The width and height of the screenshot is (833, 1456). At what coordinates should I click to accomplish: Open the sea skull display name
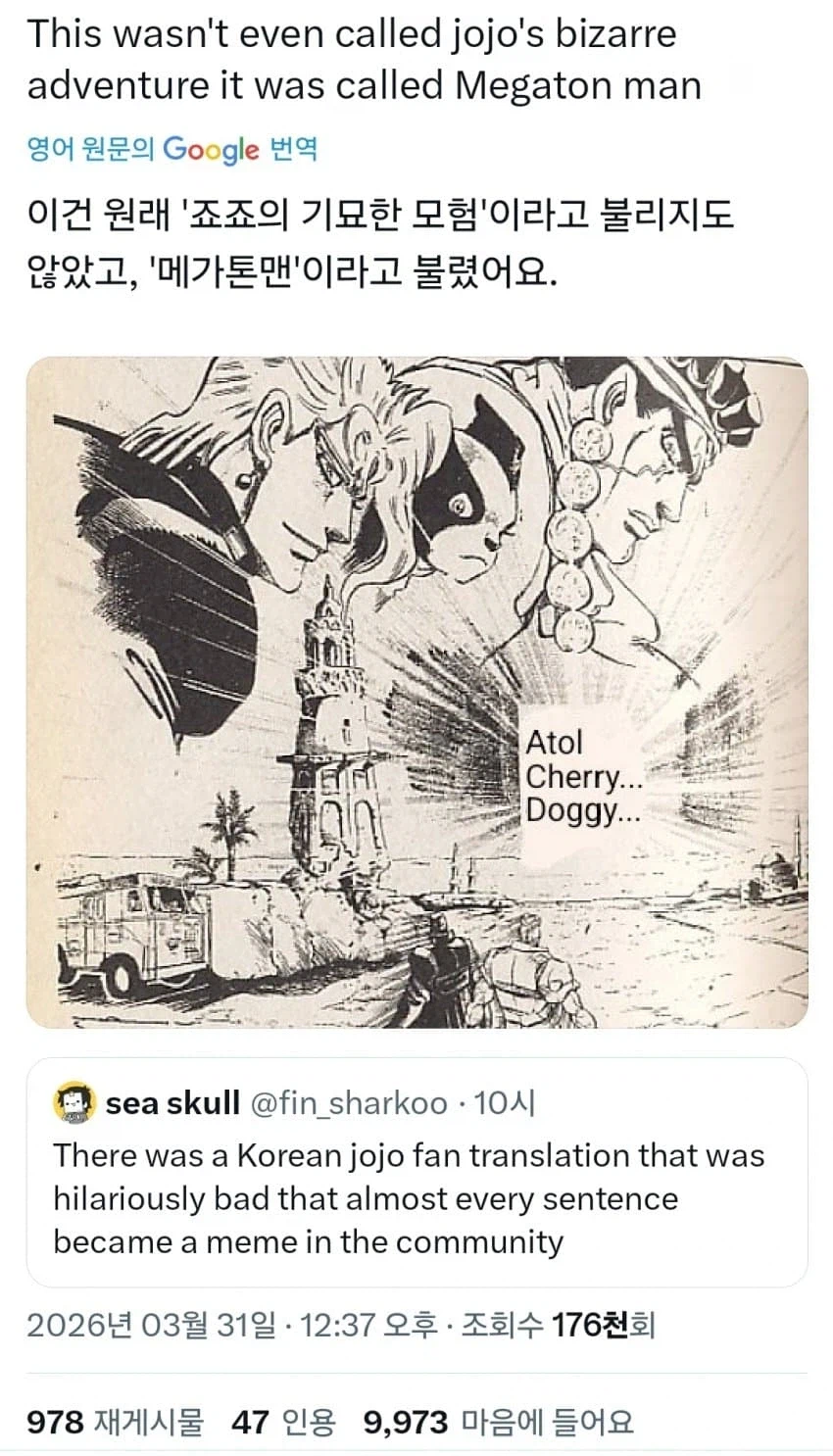[x=172, y=1103]
